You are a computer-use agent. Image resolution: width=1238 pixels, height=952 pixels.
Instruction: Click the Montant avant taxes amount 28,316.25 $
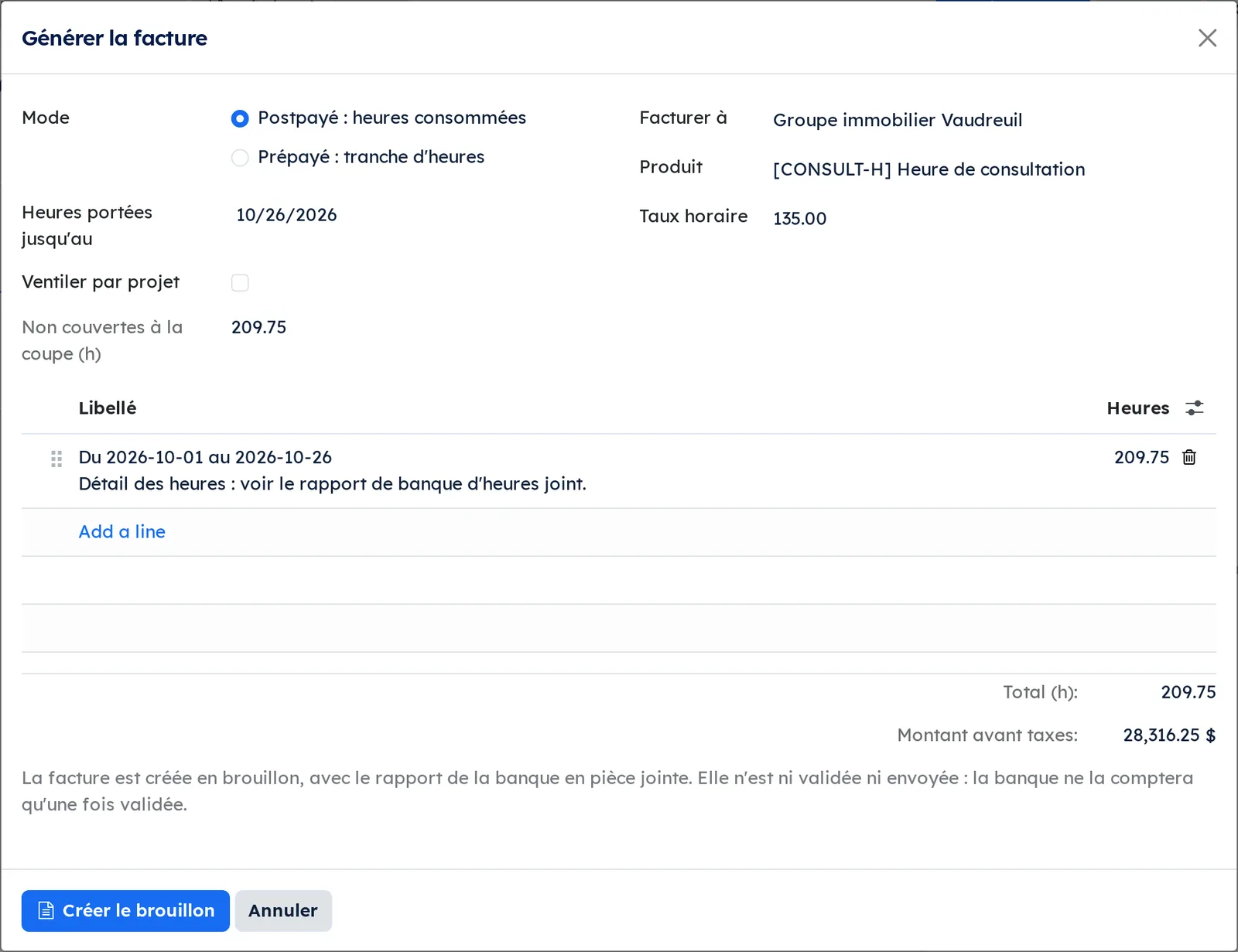pyautogui.click(x=1169, y=735)
